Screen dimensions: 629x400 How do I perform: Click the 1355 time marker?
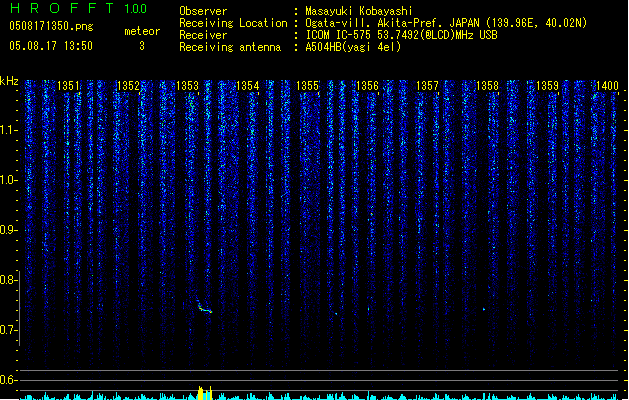307,86
